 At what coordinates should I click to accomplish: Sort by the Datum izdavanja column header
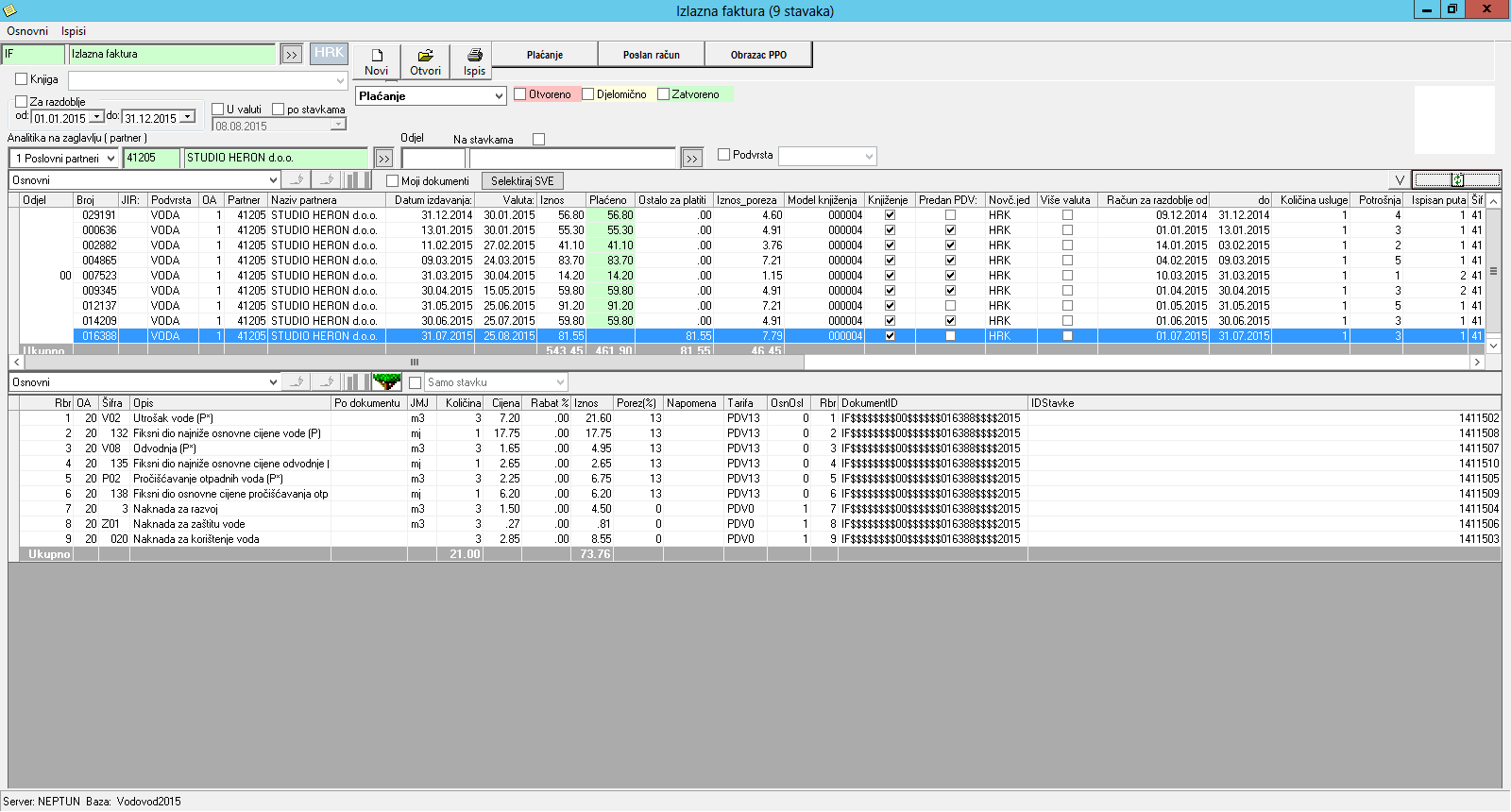pos(431,200)
